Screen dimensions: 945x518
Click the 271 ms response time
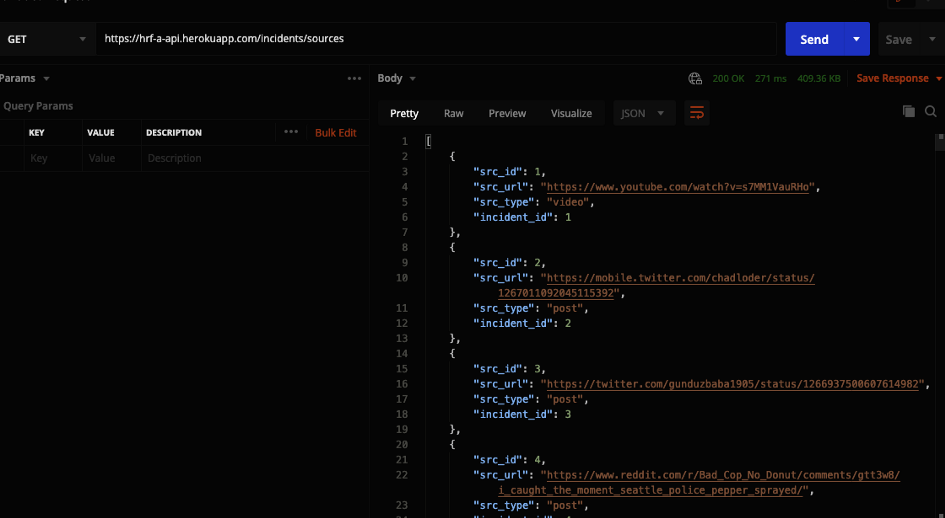(771, 78)
